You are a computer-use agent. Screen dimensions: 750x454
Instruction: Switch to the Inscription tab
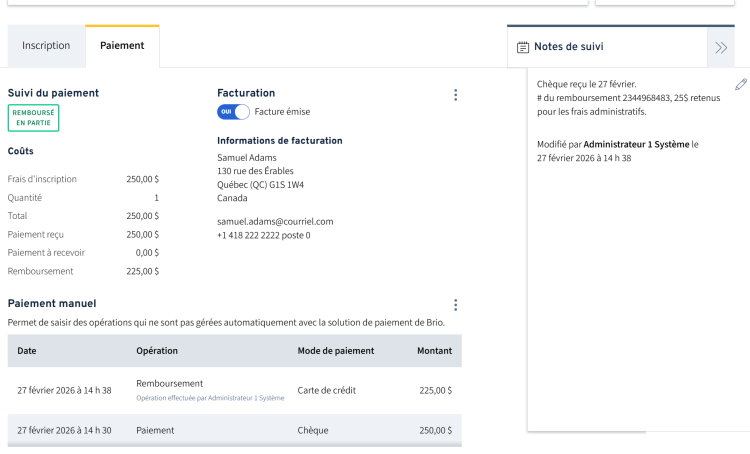point(46,46)
